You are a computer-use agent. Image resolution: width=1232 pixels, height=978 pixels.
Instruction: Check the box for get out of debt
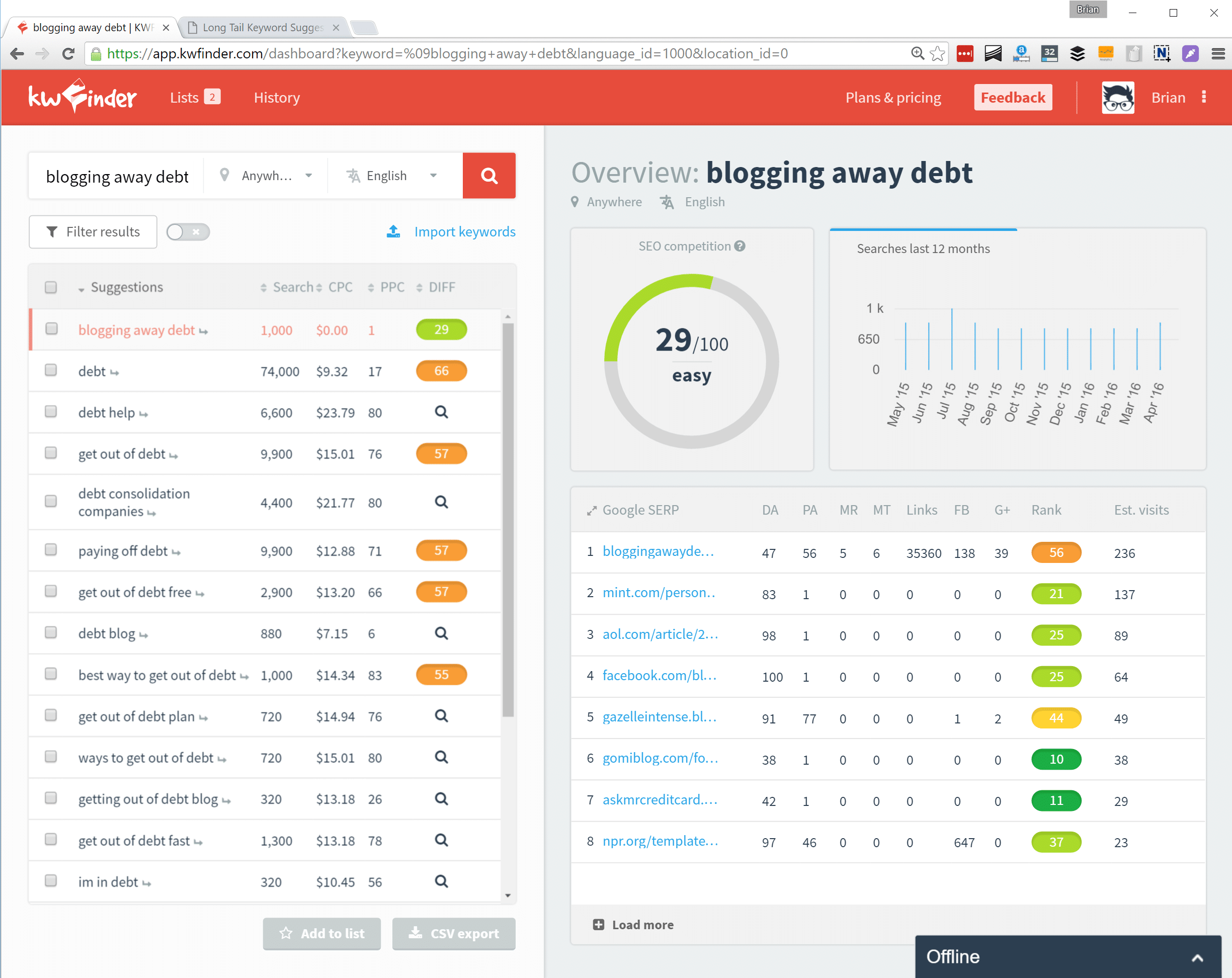click(51, 453)
